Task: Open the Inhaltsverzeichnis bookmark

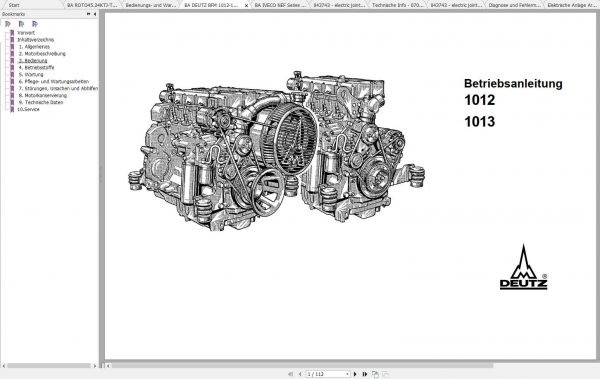Action: click(36, 40)
